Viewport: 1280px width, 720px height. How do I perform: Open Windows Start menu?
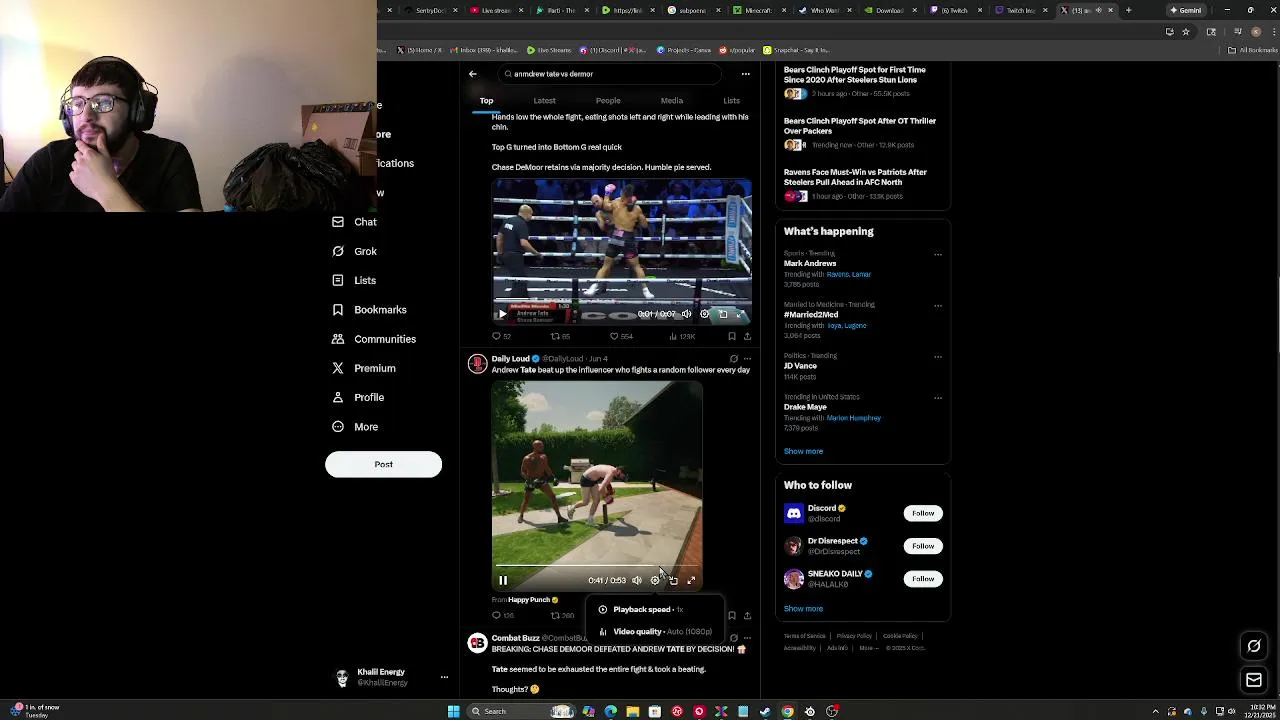454,711
